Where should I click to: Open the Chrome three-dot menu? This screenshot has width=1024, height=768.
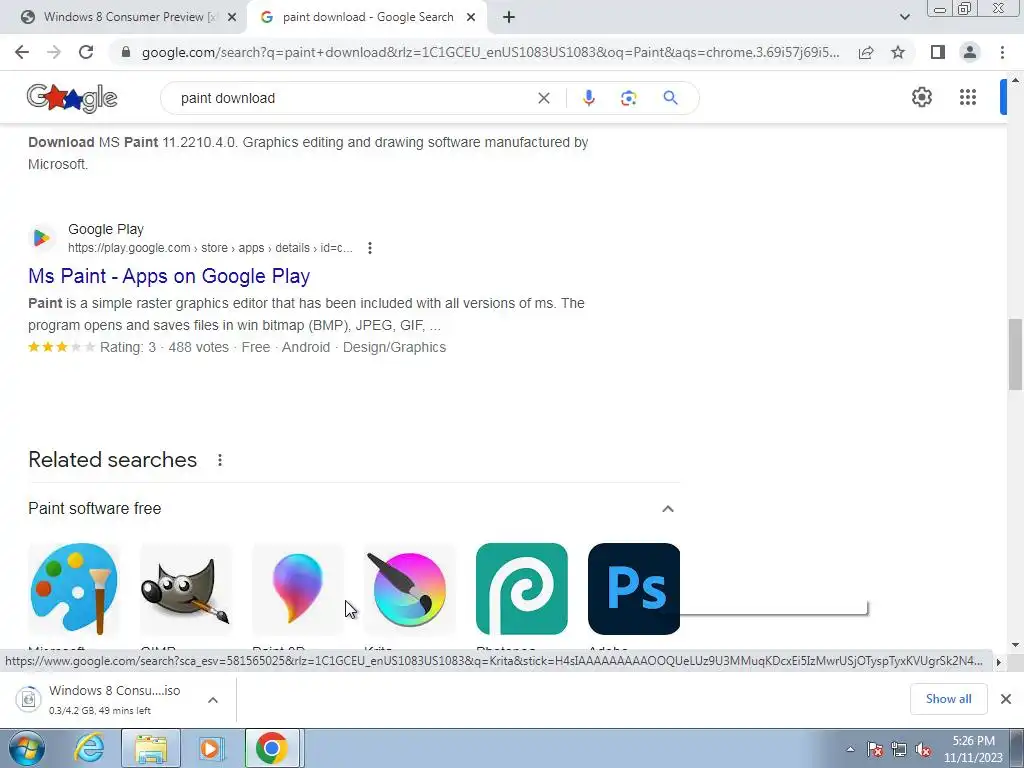[1002, 52]
